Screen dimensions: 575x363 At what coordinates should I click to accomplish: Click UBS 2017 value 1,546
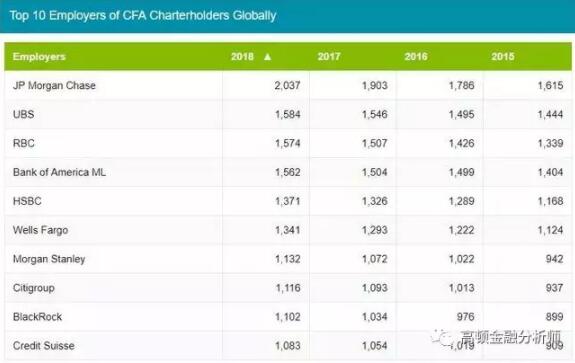[375, 114]
